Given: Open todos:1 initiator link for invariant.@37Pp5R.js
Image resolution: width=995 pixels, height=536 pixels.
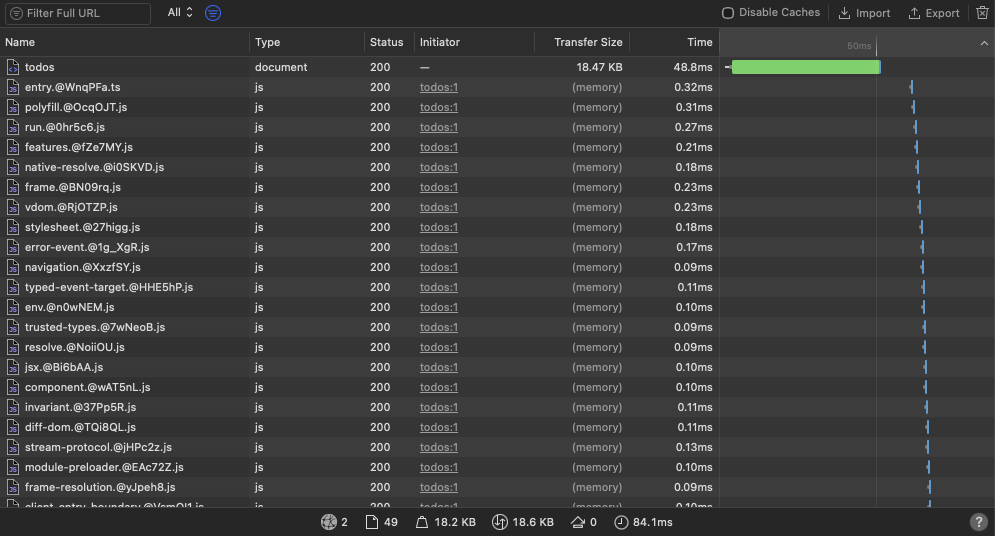Looking at the screenshot, I should click(x=438, y=407).
